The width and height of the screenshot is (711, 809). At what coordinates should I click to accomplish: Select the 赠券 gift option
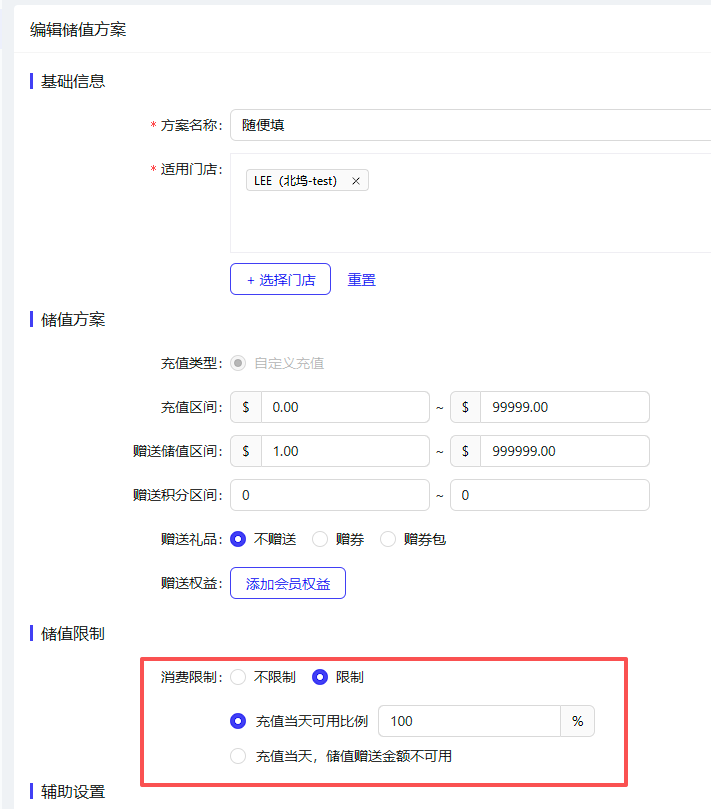click(321, 539)
